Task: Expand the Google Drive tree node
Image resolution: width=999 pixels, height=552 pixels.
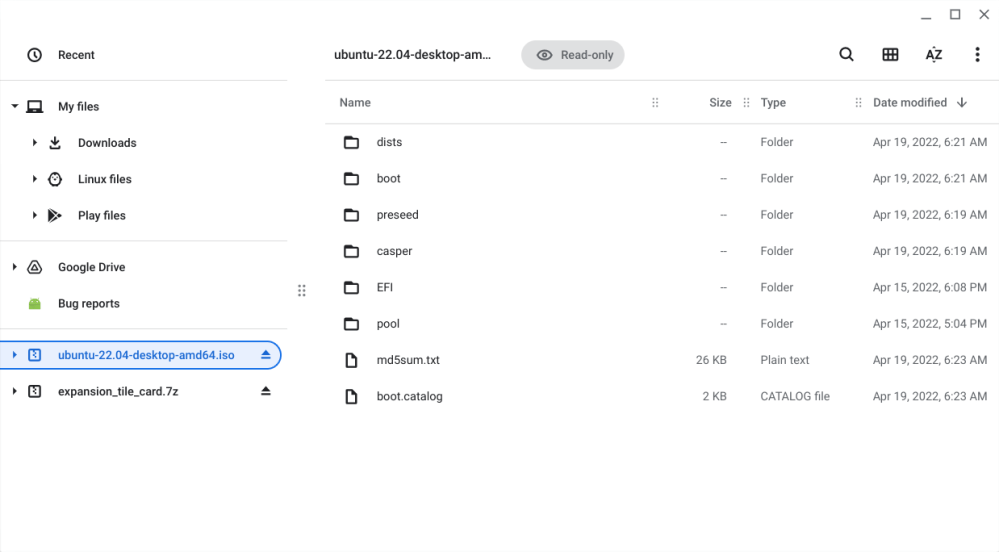Action: 15,267
